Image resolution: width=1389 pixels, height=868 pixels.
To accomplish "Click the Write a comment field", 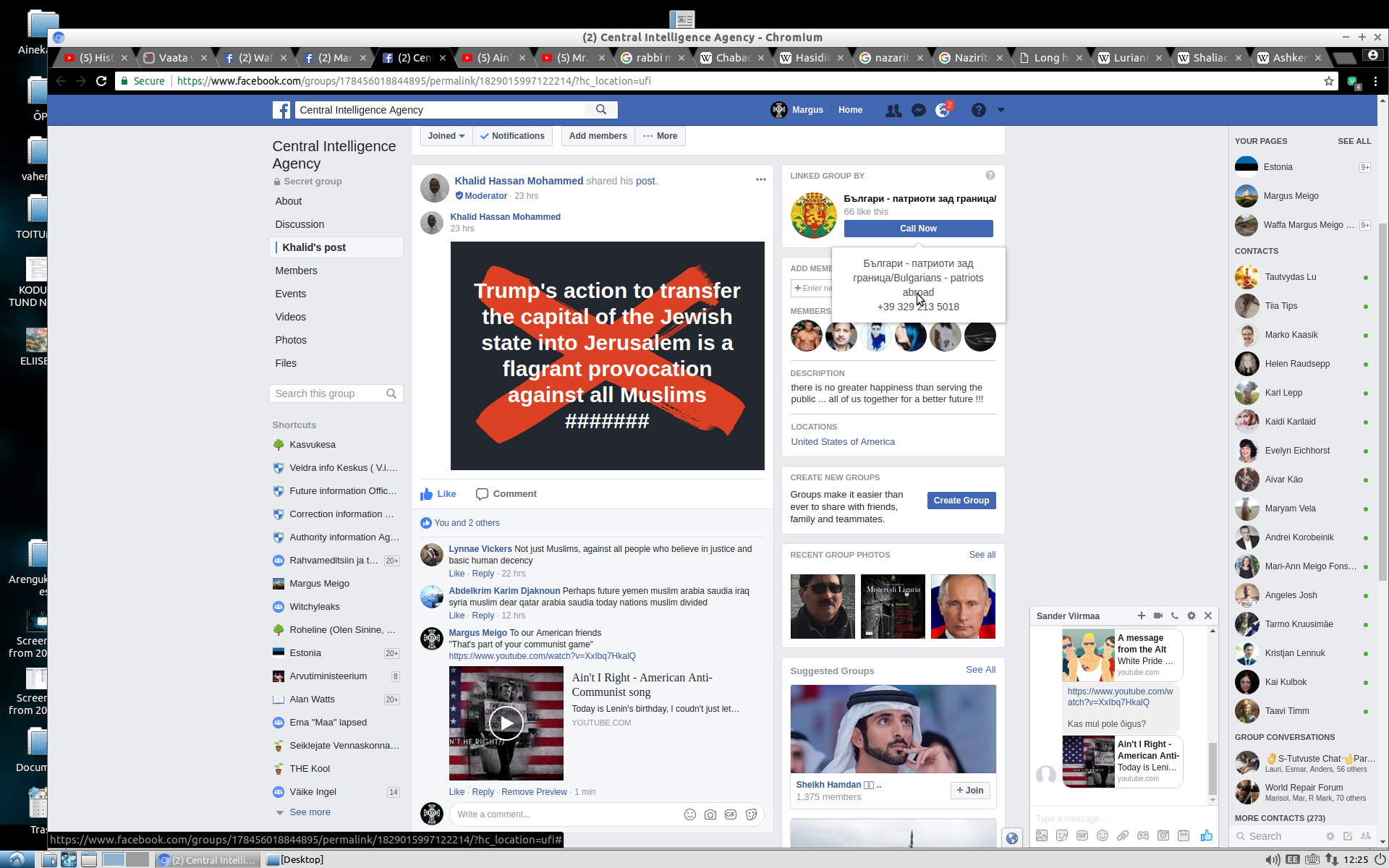I will coord(564,814).
